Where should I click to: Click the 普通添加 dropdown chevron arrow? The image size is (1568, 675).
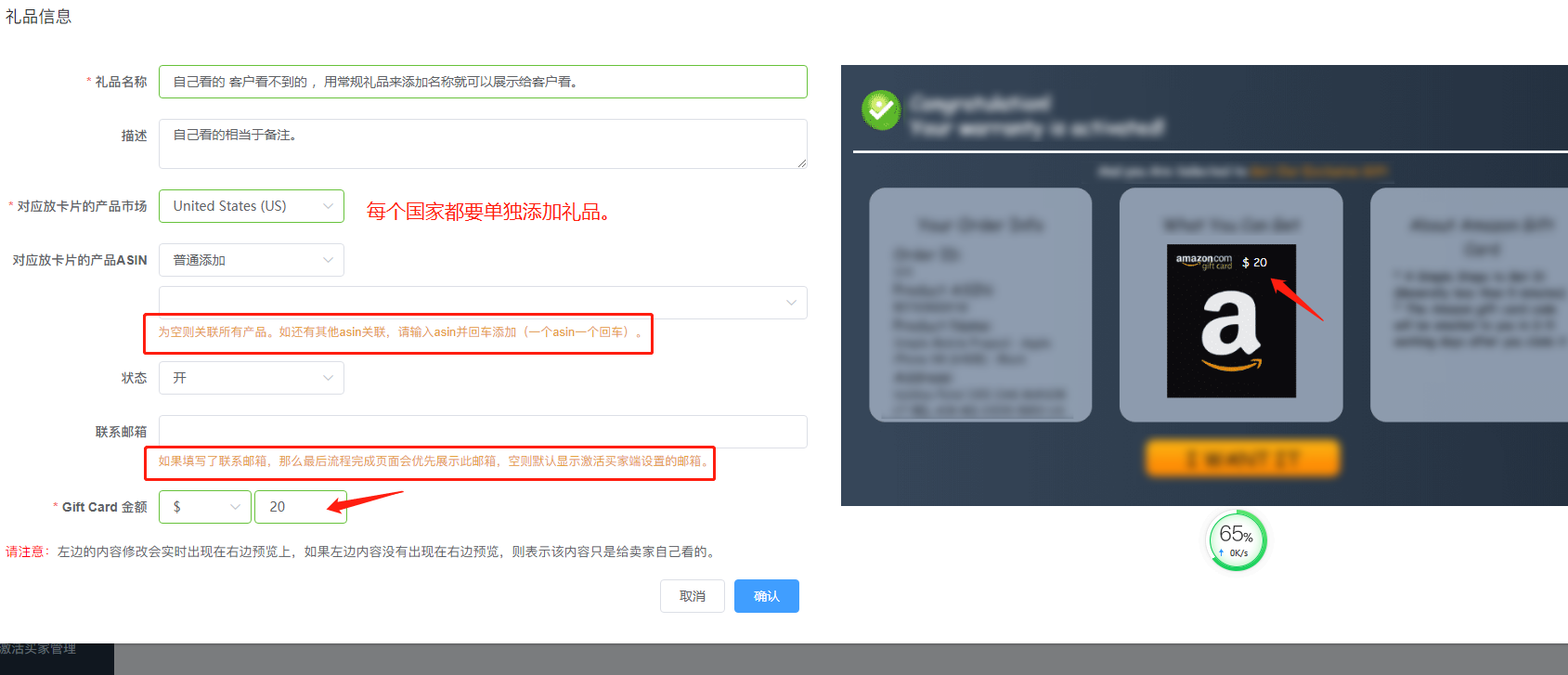coord(328,260)
